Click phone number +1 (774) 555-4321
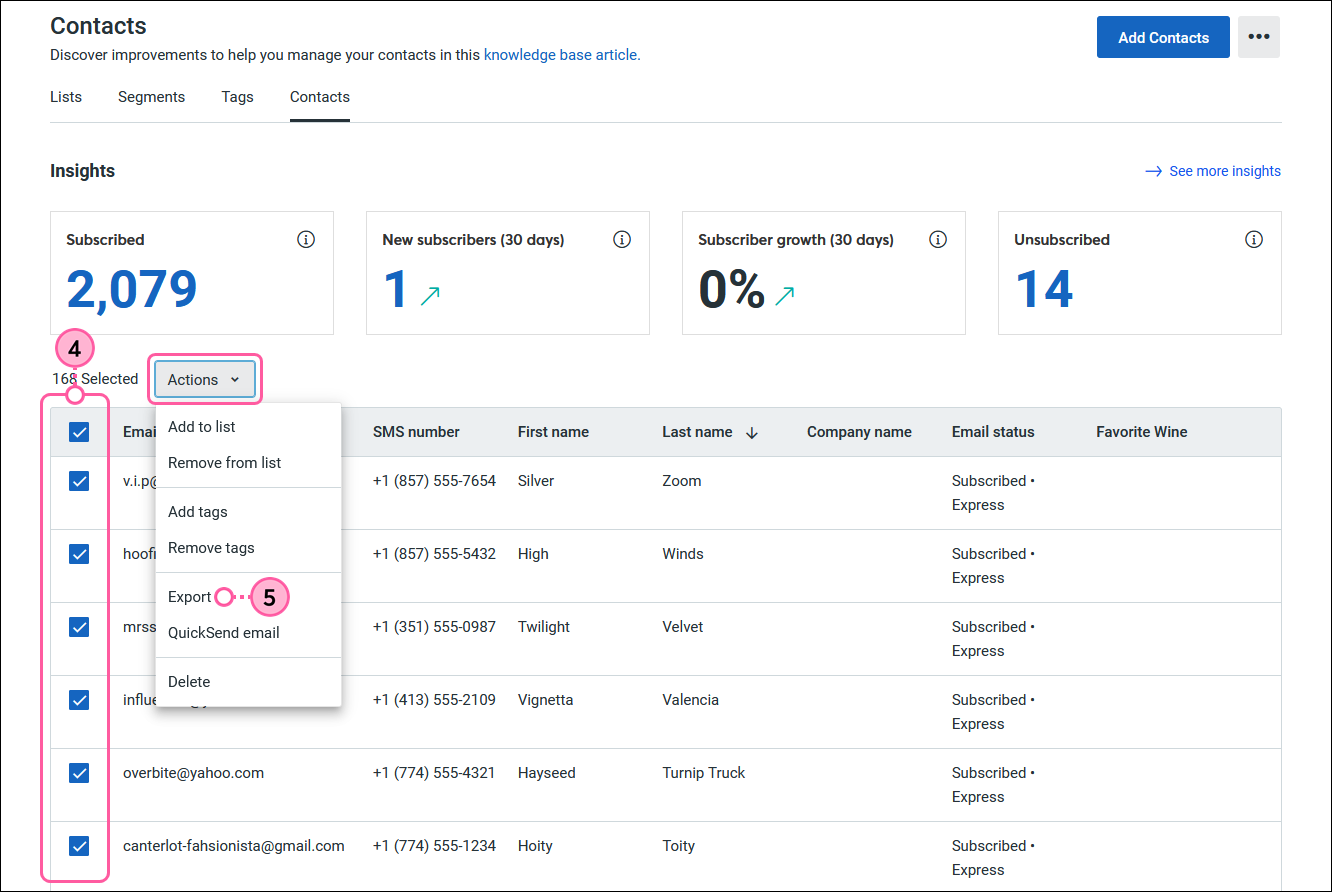This screenshot has width=1332, height=892. tap(434, 773)
